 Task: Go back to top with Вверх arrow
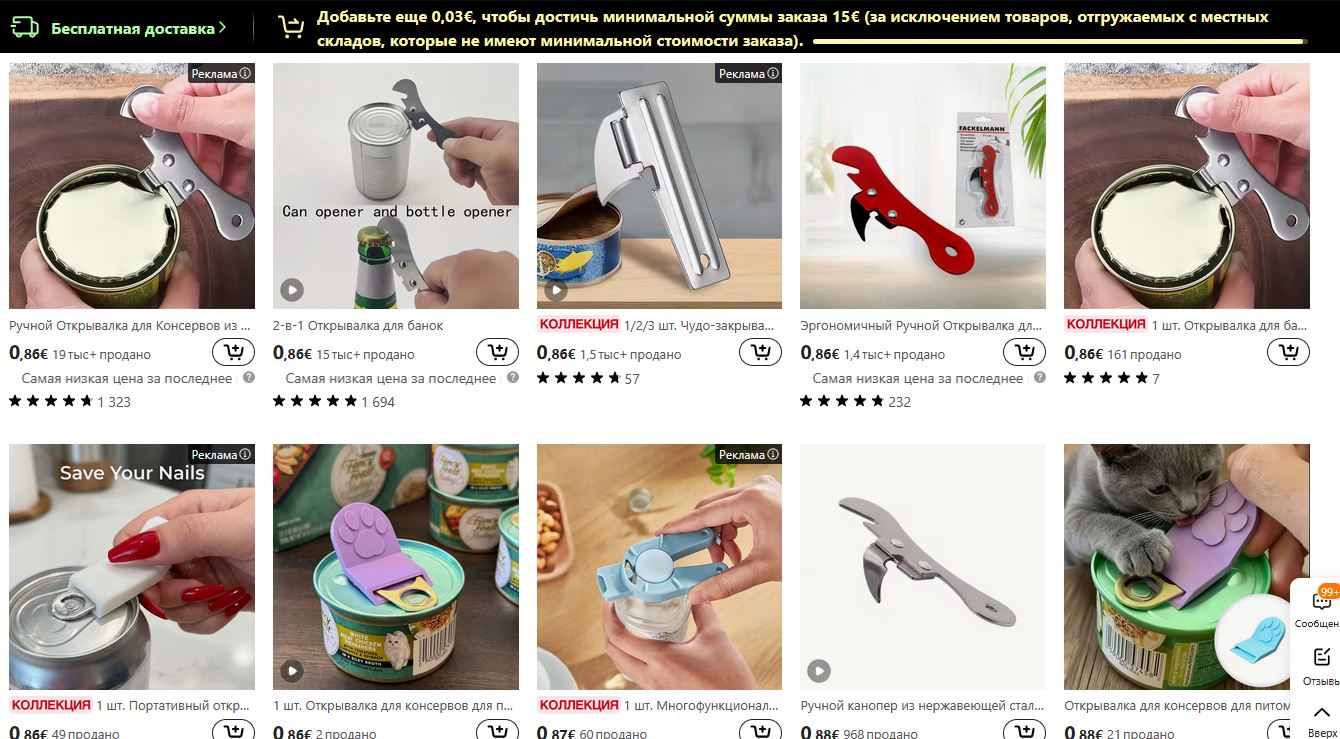coord(1322,719)
